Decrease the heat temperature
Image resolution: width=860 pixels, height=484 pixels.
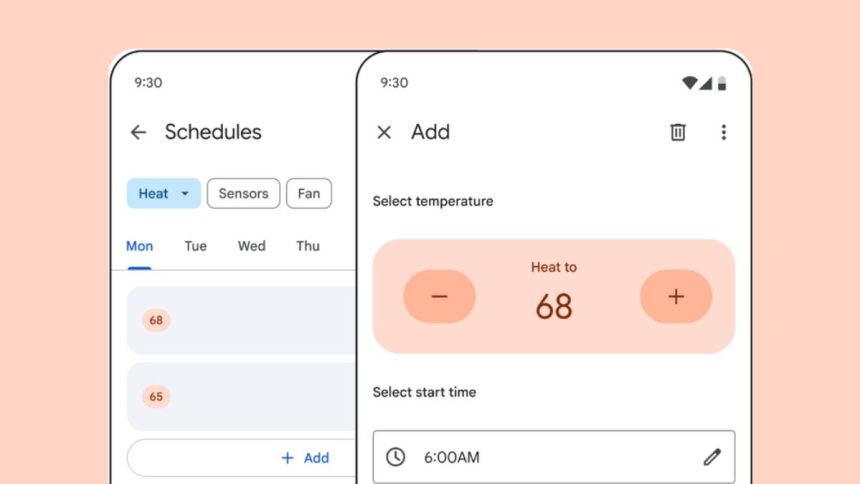click(x=439, y=296)
